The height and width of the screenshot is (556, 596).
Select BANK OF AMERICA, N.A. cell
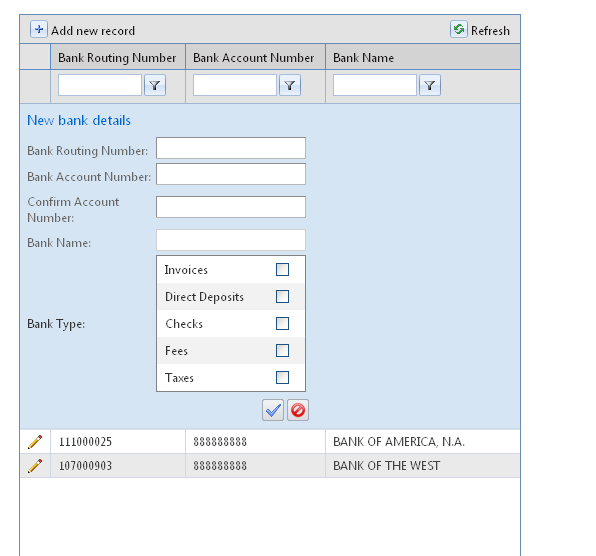click(x=399, y=442)
